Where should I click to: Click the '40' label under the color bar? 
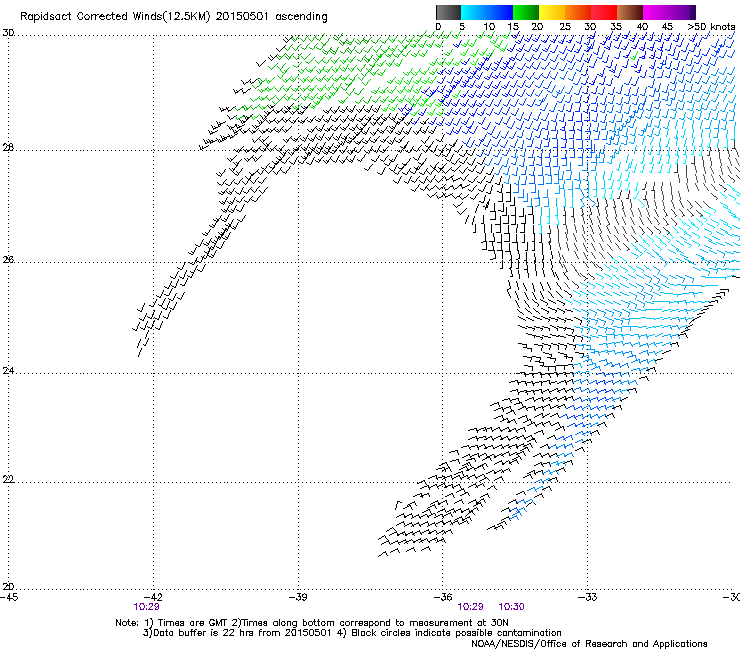[642, 27]
